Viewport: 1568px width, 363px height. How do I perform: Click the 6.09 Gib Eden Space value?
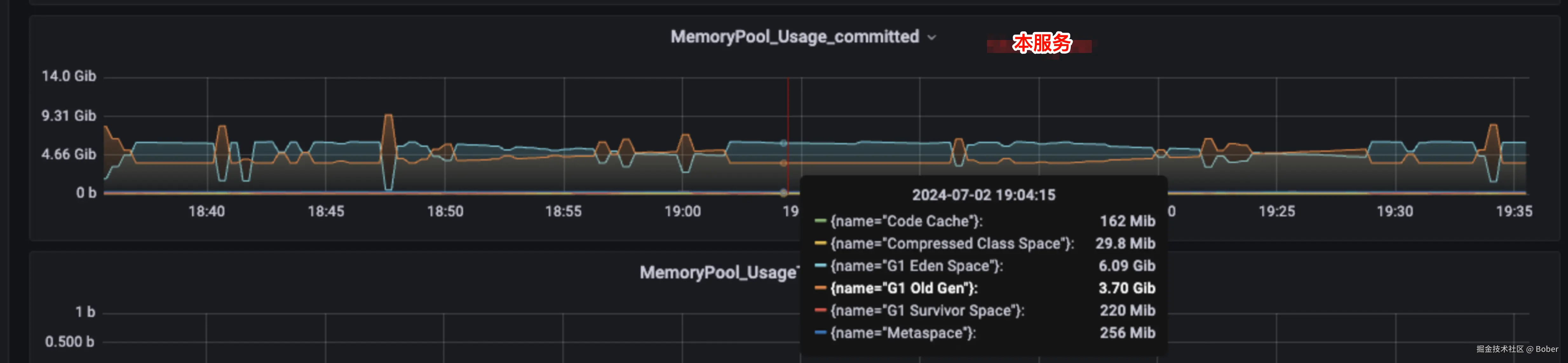pyautogui.click(x=1127, y=266)
